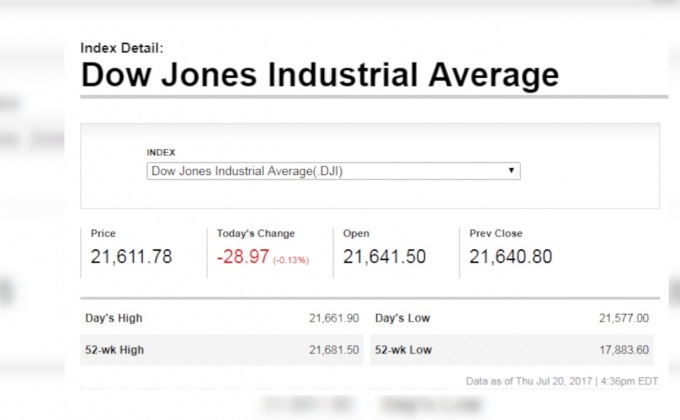Click the Open column label
The height and width of the screenshot is (420, 680).
pos(356,234)
